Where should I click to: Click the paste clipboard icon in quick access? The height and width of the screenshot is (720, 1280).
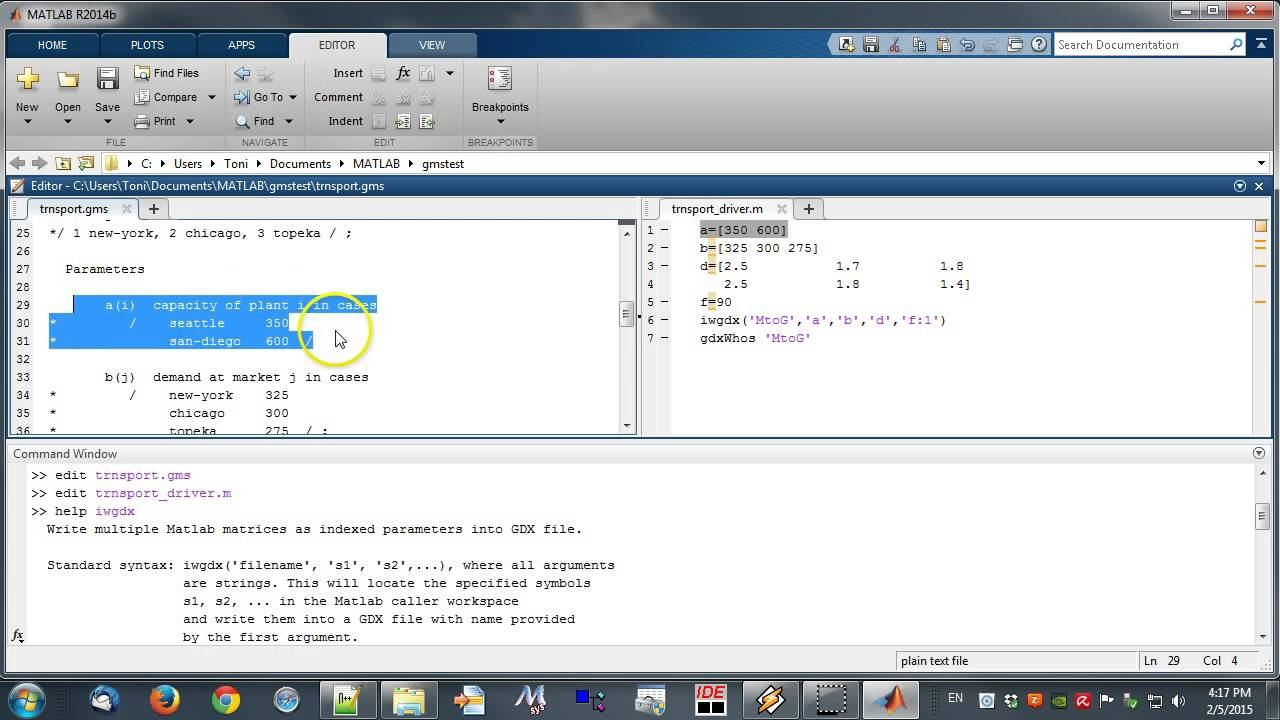click(x=942, y=44)
